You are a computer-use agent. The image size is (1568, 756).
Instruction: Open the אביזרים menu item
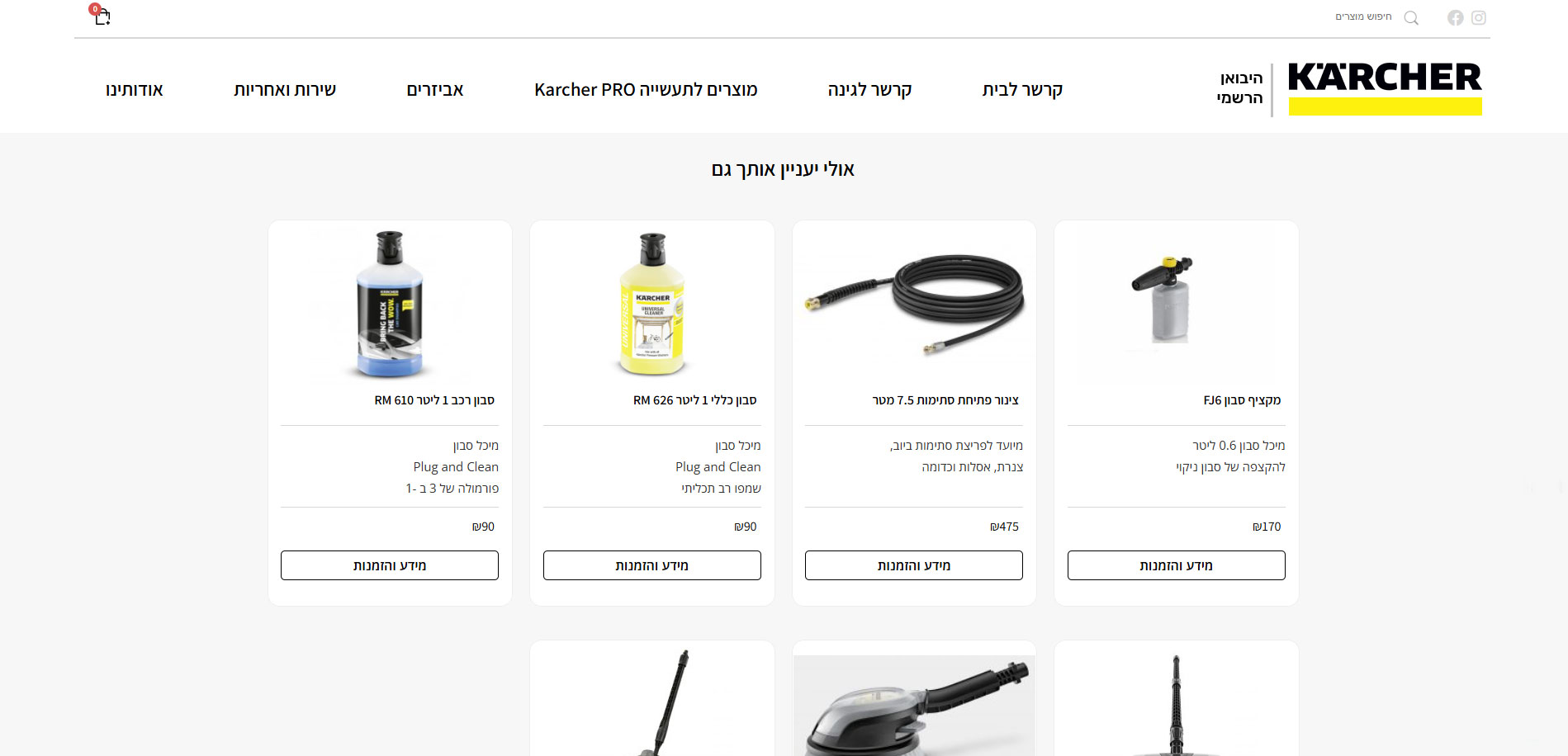point(435,89)
